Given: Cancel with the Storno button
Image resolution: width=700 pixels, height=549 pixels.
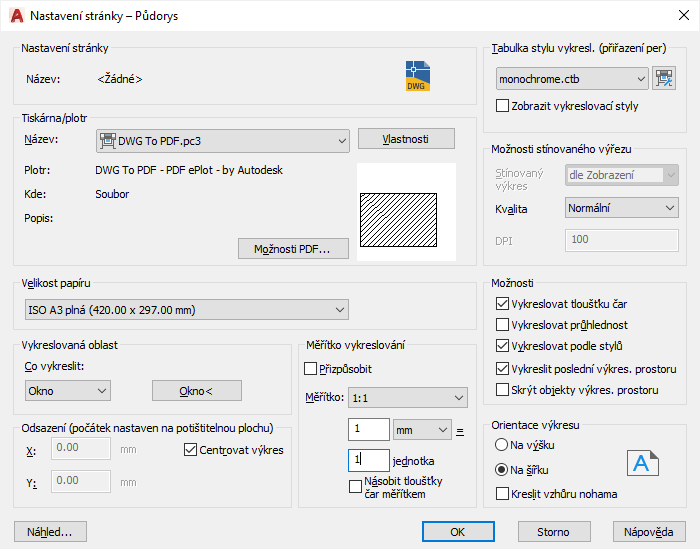Looking at the screenshot, I should coord(554,532).
